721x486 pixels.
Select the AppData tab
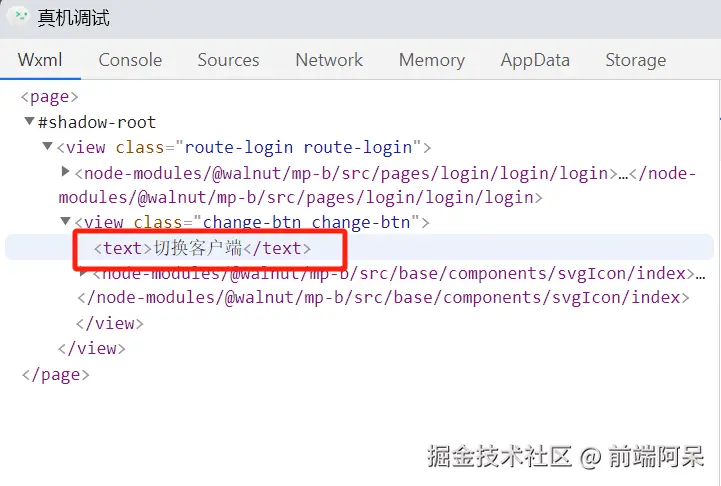pos(535,60)
